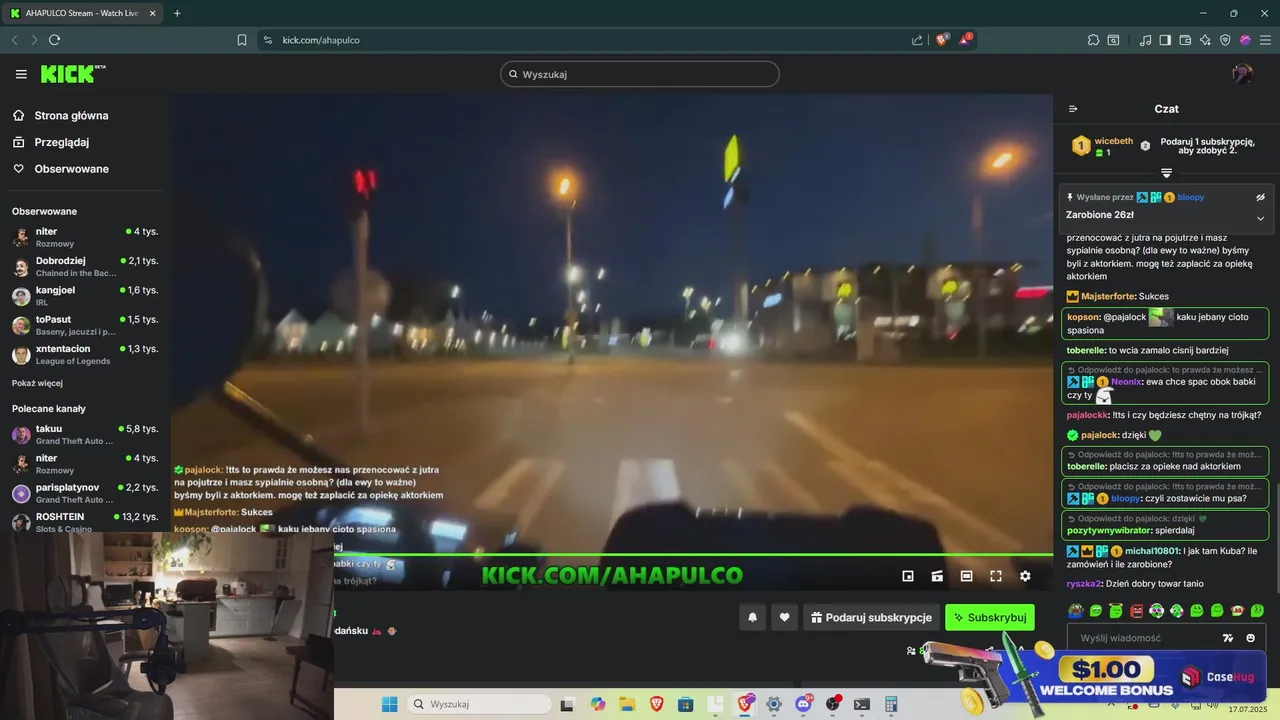Image resolution: width=1280 pixels, height=720 pixels.
Task: Open File Explorer from taskbar
Action: (x=627, y=704)
